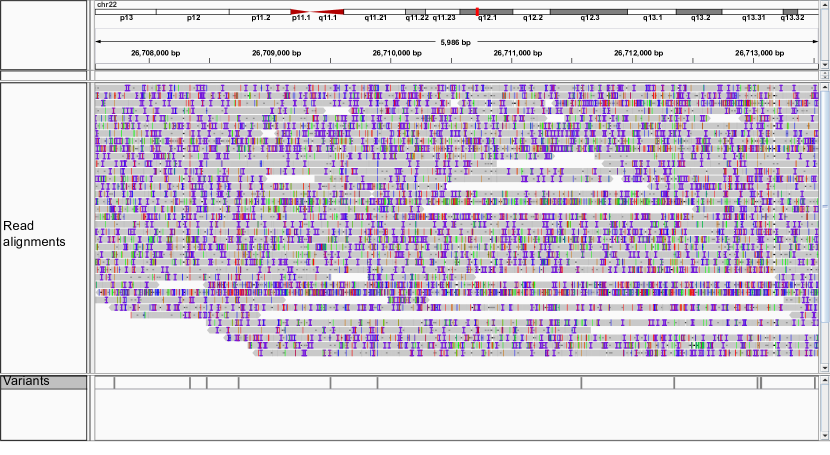The image size is (830, 455).
Task: Click the Variants panel scroll-up arrow
Action: tap(825, 379)
